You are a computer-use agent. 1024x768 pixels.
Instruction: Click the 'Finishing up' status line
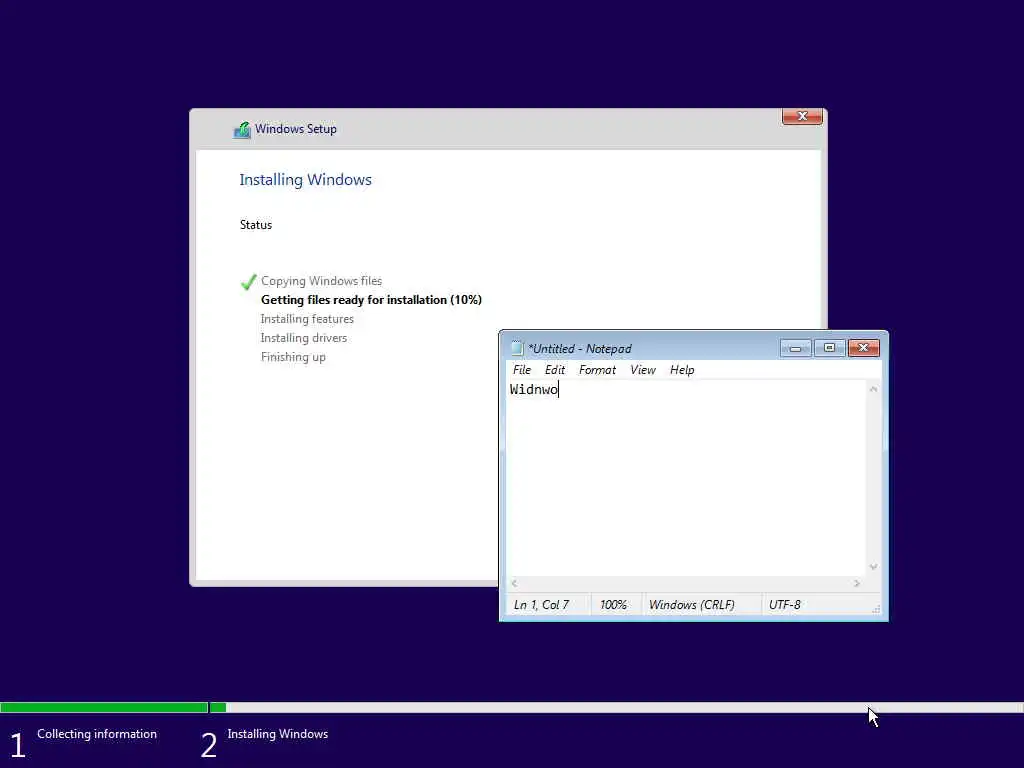coord(293,357)
